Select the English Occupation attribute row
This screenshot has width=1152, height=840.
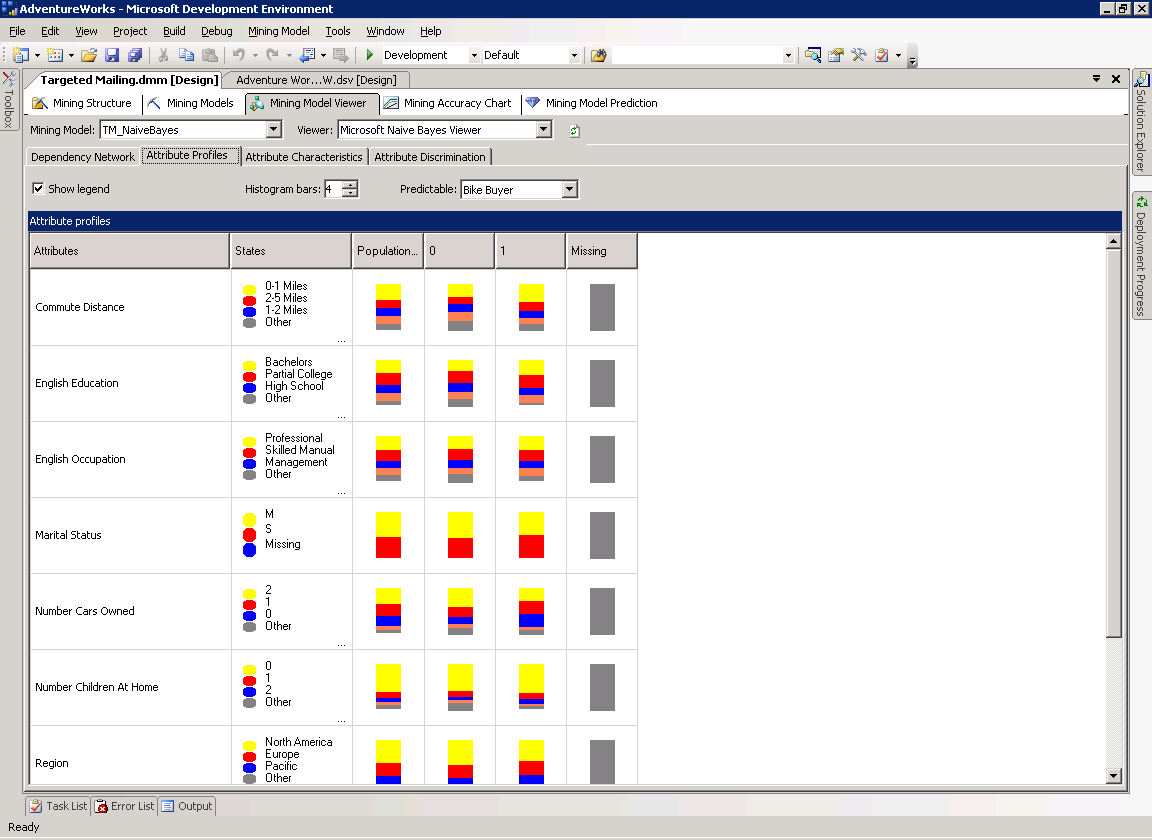tap(334, 459)
